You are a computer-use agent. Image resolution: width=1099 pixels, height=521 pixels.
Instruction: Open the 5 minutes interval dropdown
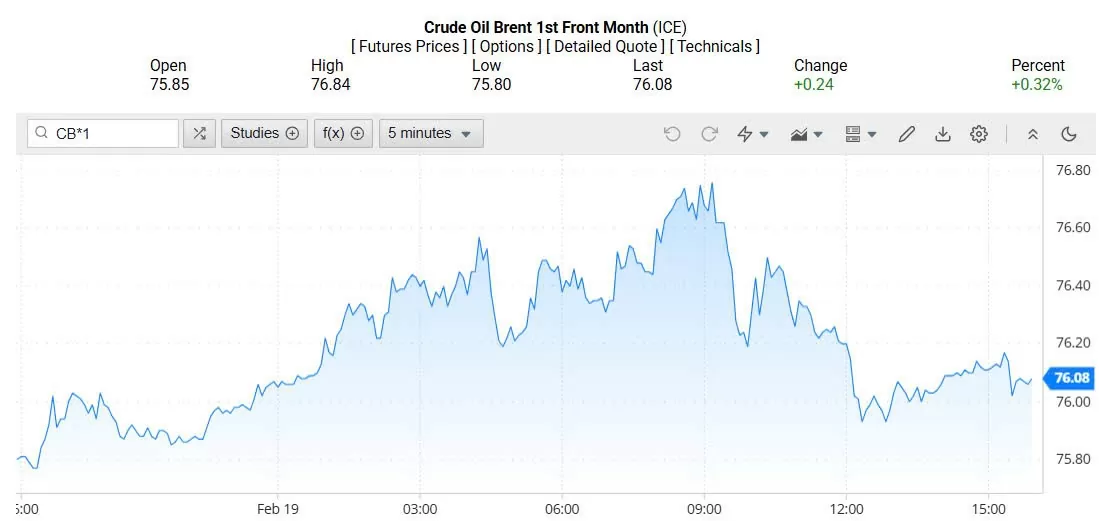(x=430, y=133)
